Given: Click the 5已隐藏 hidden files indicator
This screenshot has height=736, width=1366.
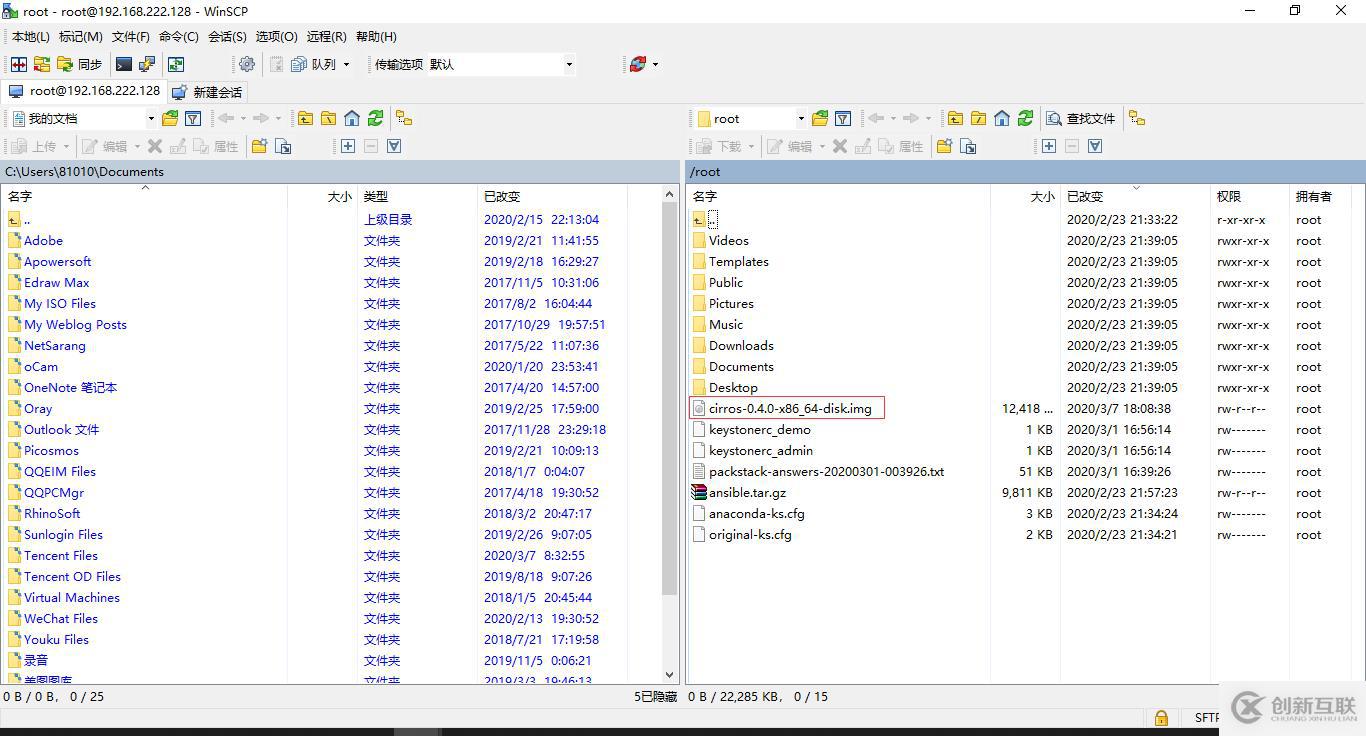Looking at the screenshot, I should 656,697.
